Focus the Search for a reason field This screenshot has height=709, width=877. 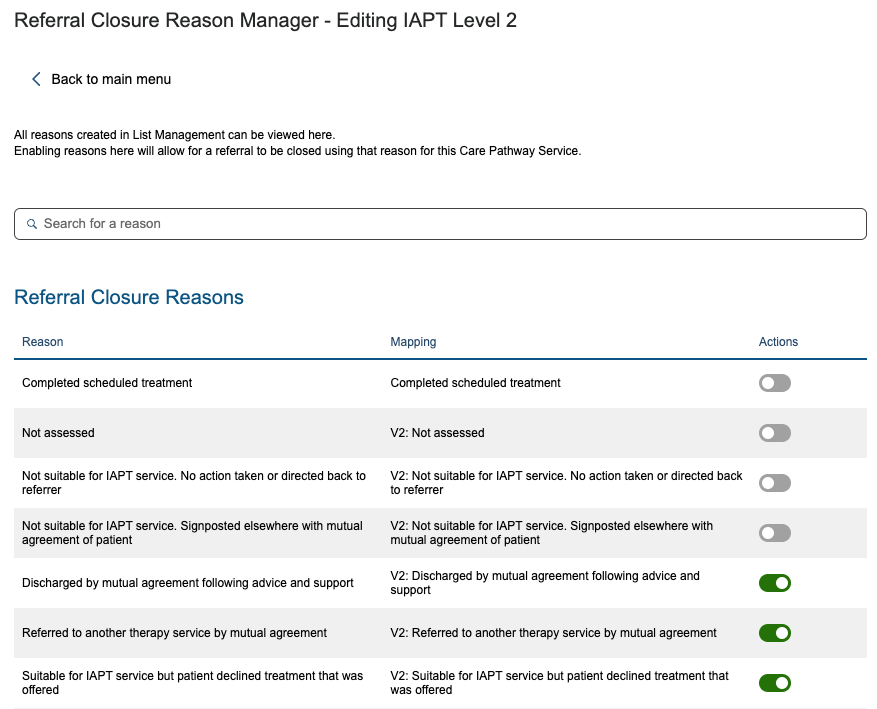(x=440, y=224)
